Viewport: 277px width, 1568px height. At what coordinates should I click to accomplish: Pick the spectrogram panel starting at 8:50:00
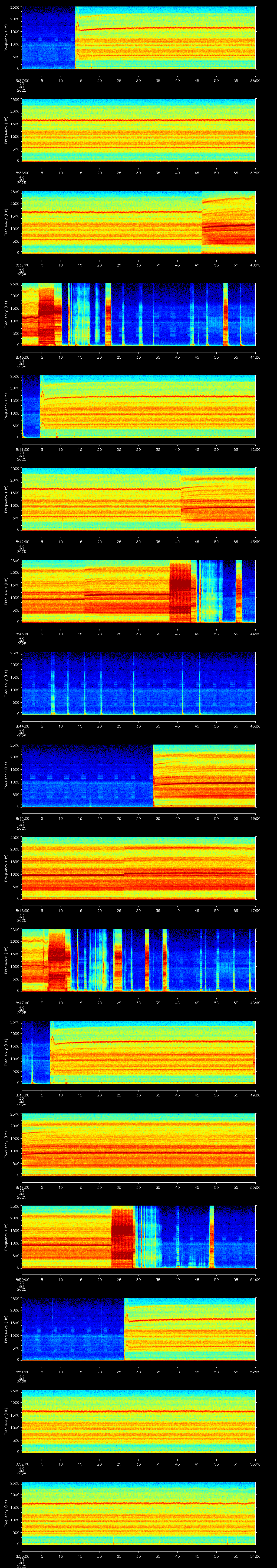pos(138,1237)
